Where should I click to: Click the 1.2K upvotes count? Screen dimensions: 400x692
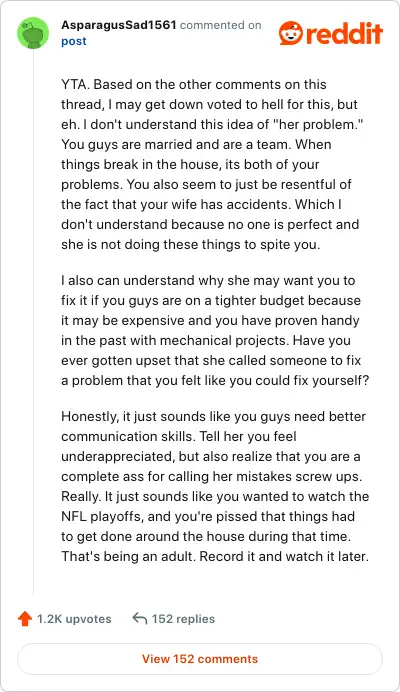pyautogui.click(x=74, y=619)
